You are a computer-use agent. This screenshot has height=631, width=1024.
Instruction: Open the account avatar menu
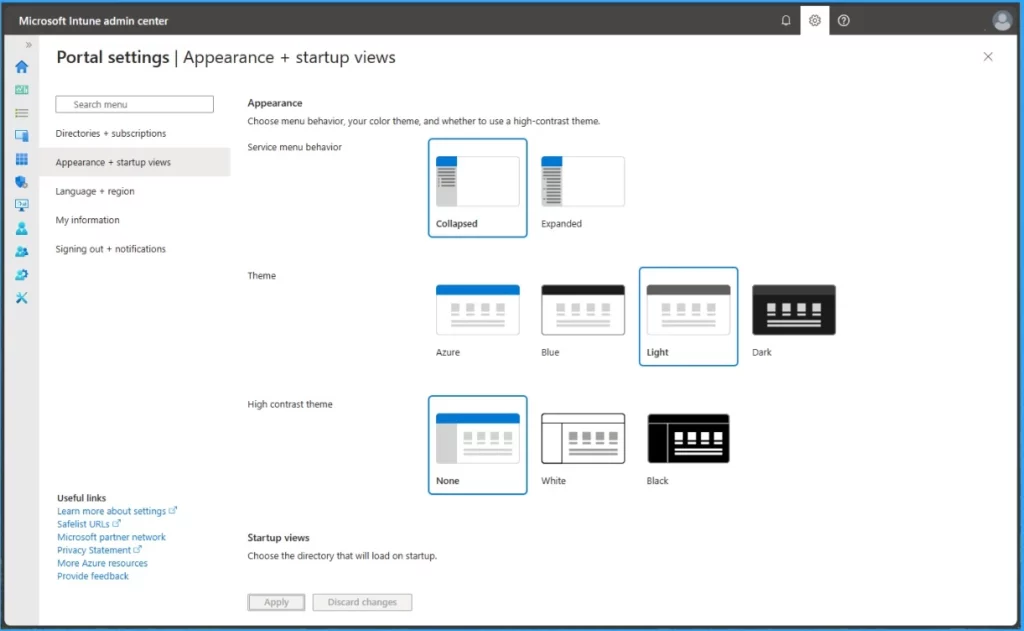pos(1002,20)
